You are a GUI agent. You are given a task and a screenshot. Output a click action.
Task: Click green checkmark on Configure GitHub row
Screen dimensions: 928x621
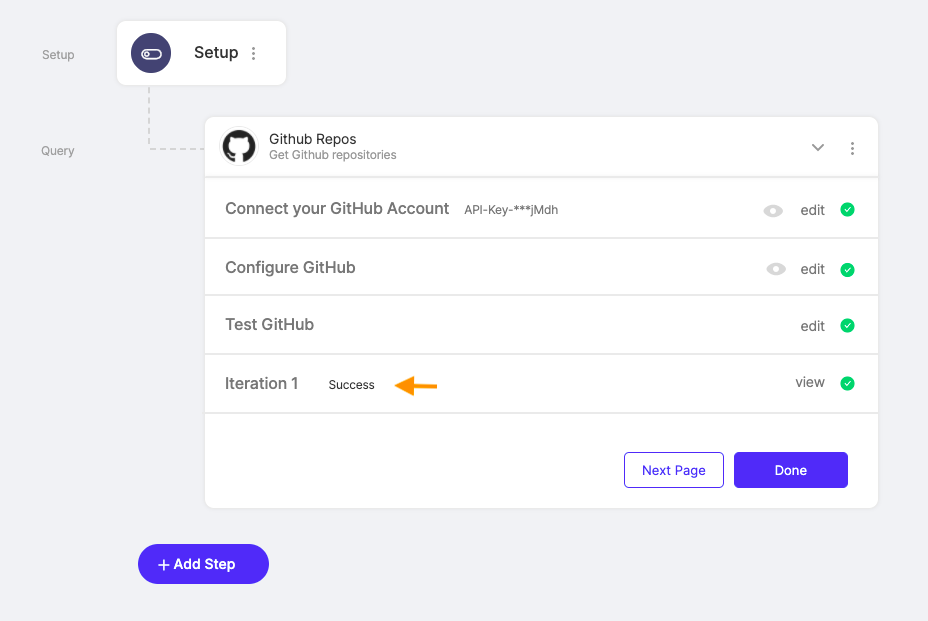coord(848,269)
